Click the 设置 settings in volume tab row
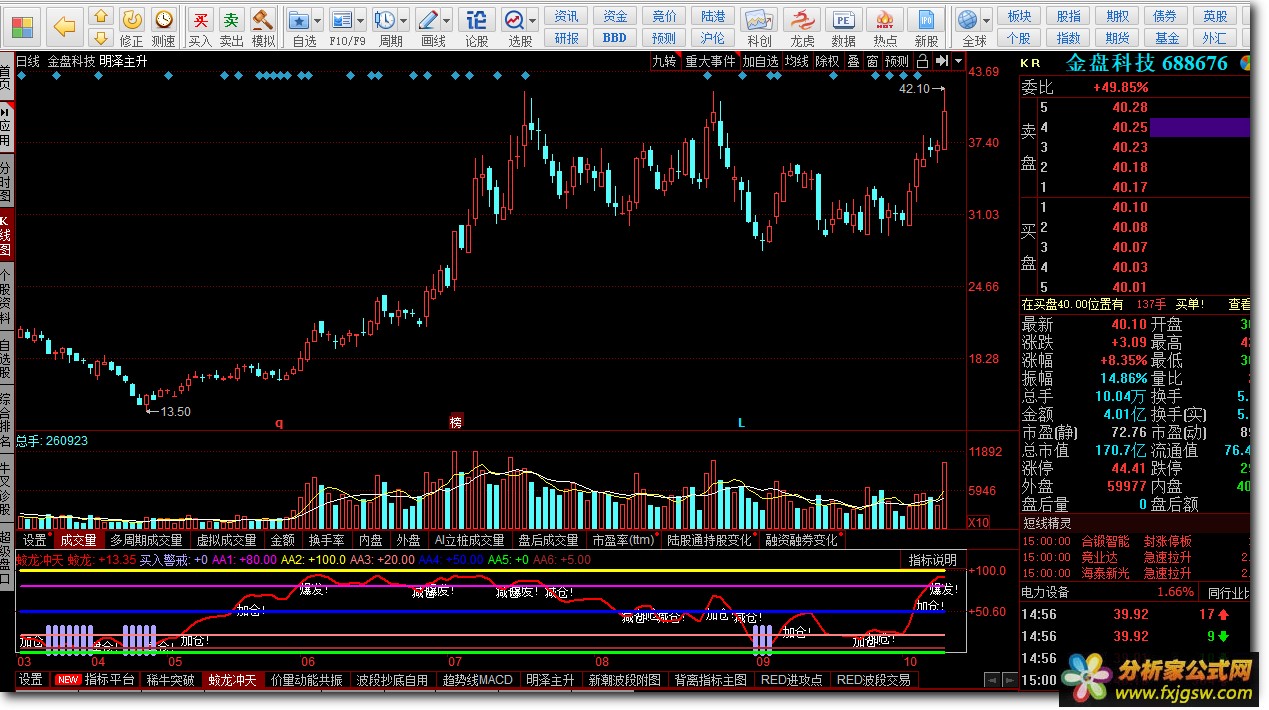1269x710 pixels. coord(35,540)
